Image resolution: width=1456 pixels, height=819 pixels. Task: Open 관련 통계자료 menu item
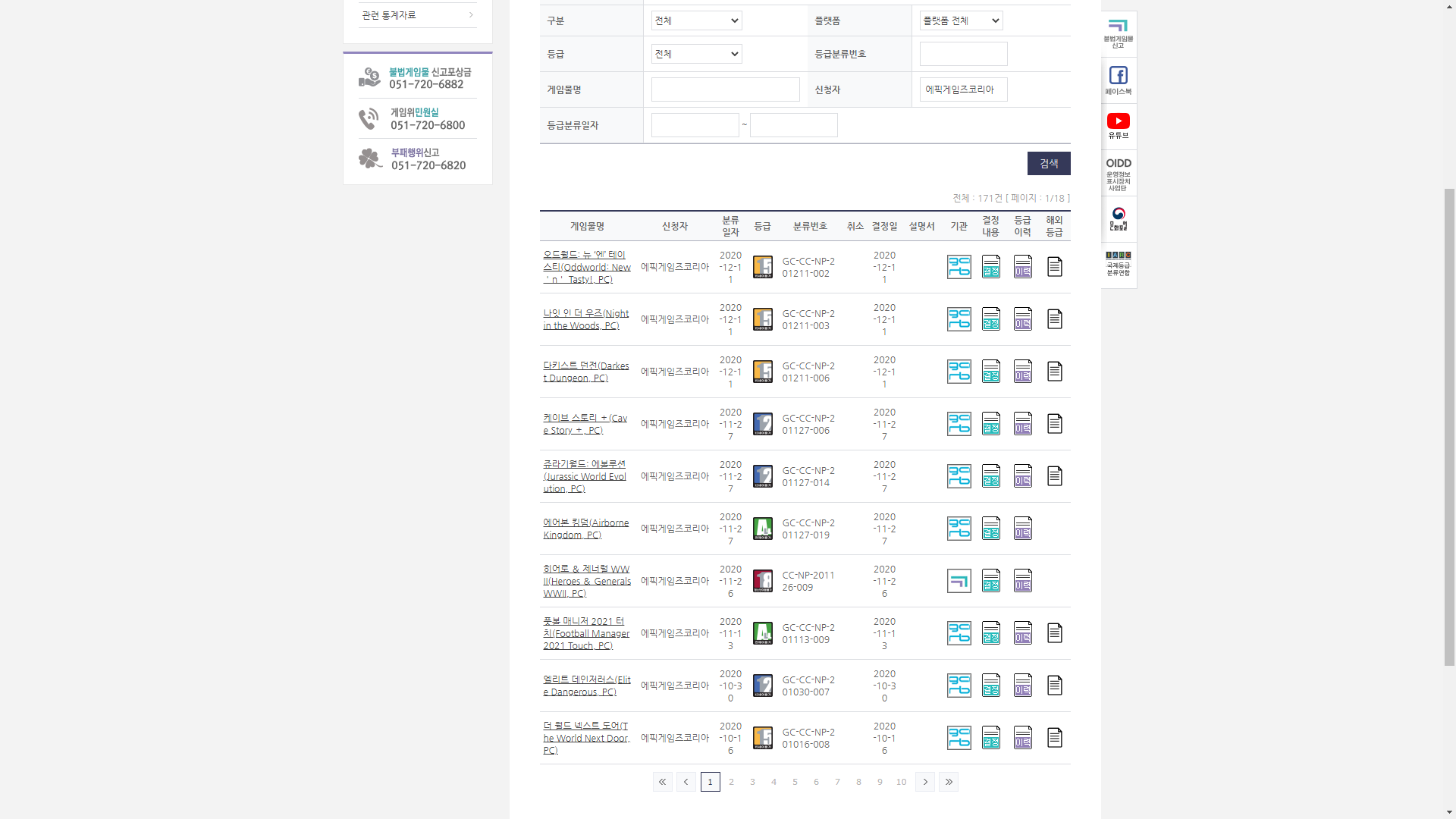click(417, 15)
